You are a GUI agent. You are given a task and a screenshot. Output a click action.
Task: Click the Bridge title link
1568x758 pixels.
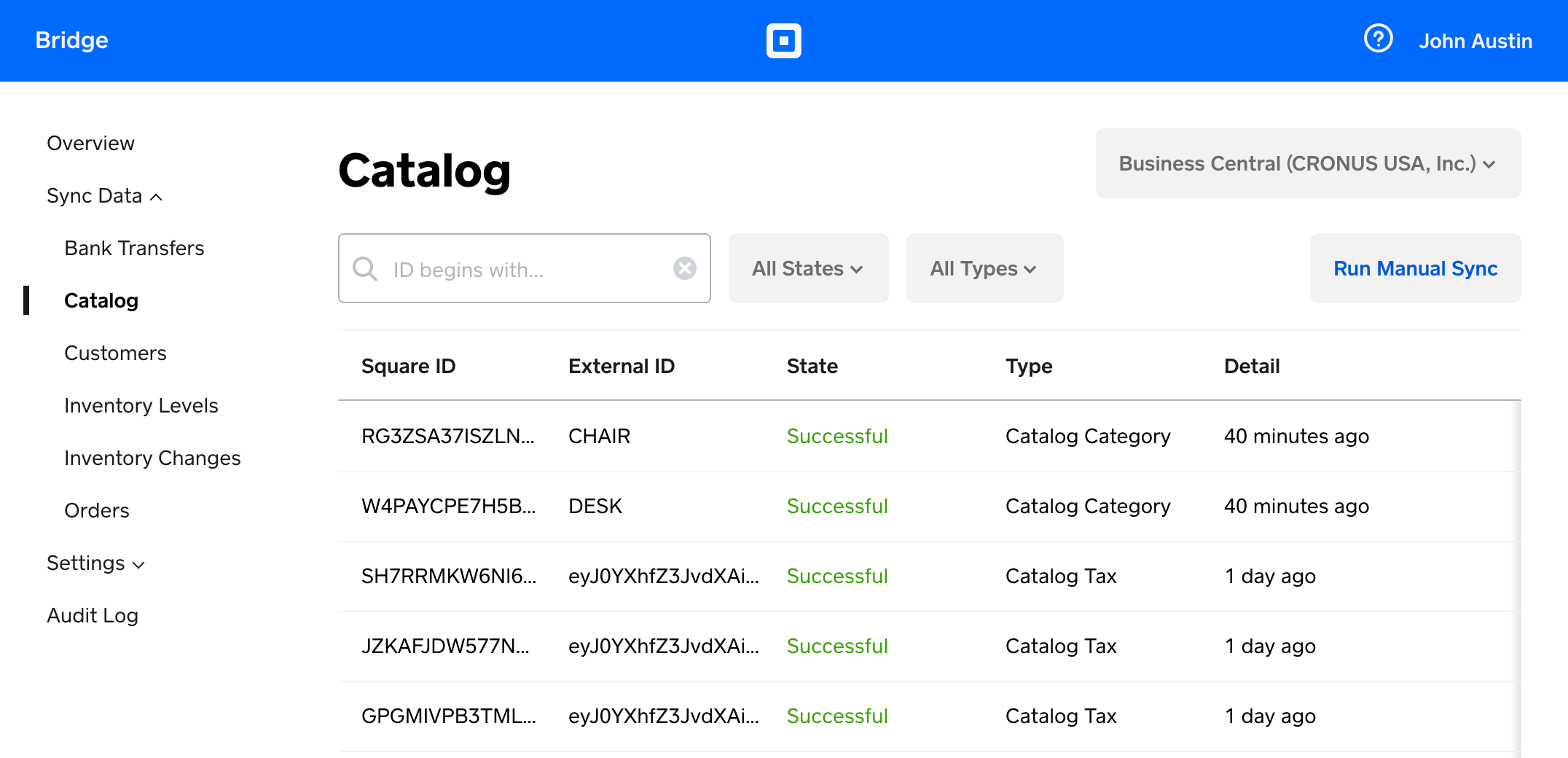pyautogui.click(x=71, y=40)
